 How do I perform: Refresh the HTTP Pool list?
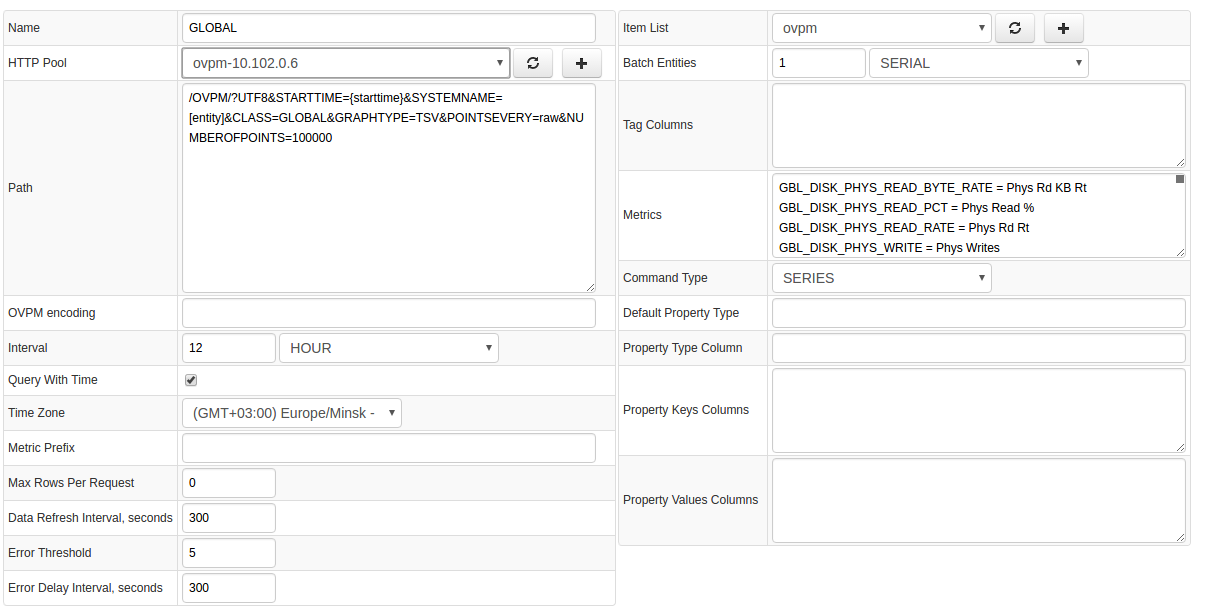coord(533,62)
